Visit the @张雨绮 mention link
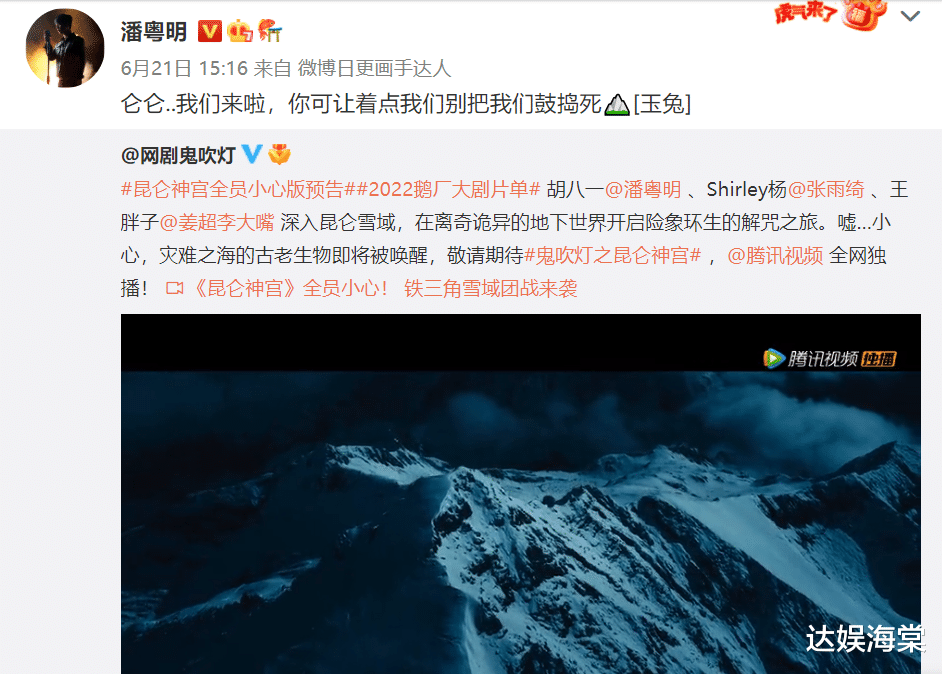942x674 pixels. coord(825,189)
